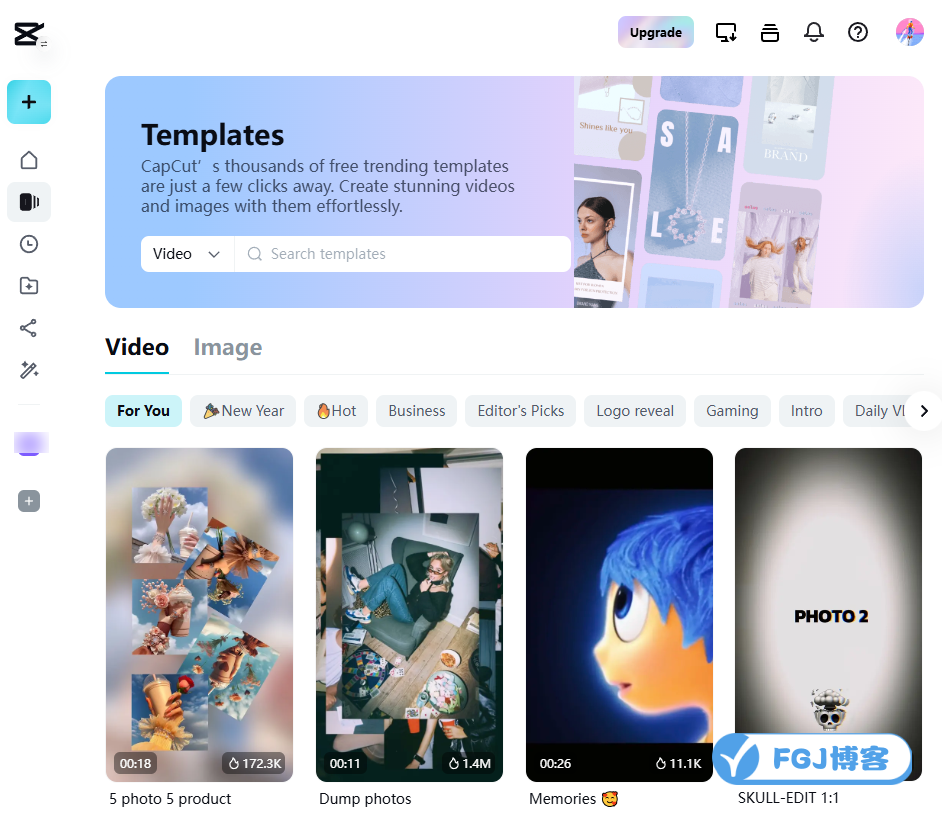Select the Video tab
942x819 pixels.
pos(137,347)
